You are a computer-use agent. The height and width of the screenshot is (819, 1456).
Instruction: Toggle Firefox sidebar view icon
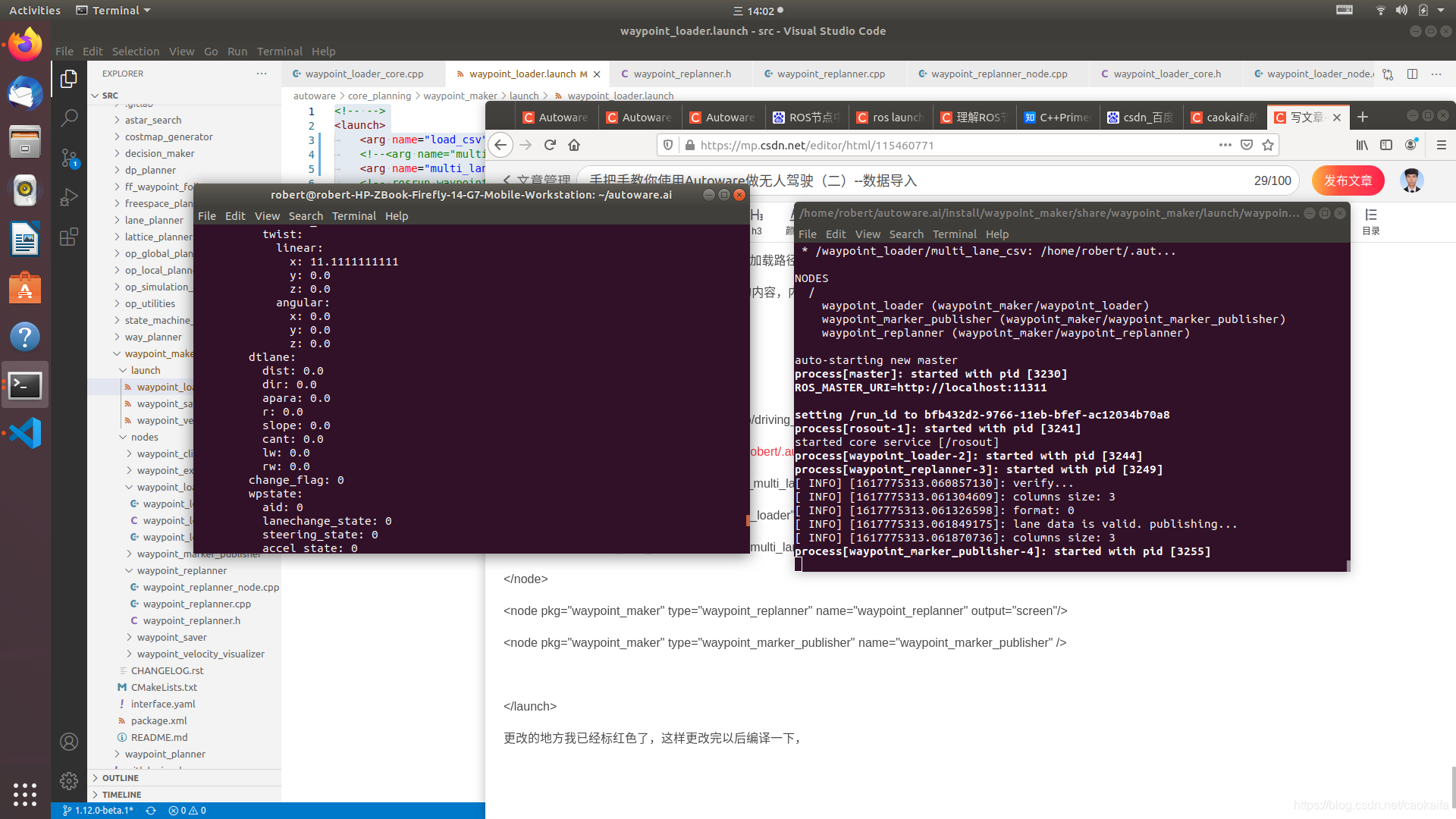click(1386, 145)
